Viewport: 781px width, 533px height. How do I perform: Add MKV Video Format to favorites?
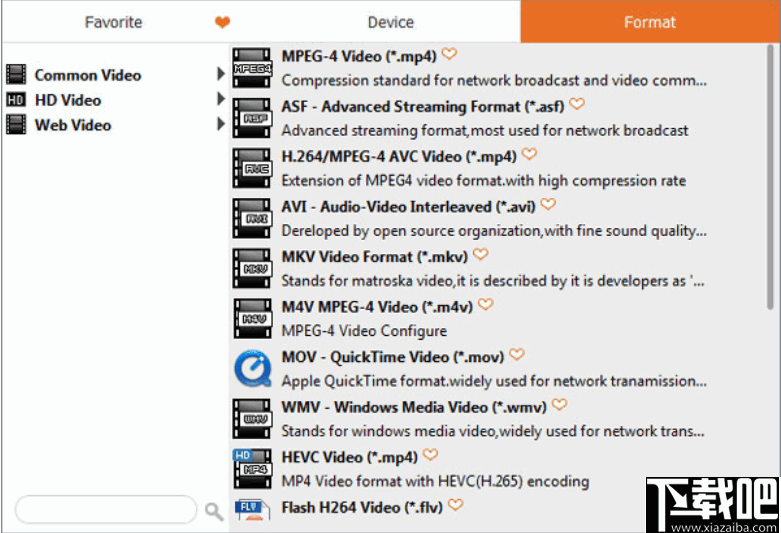(x=481, y=254)
